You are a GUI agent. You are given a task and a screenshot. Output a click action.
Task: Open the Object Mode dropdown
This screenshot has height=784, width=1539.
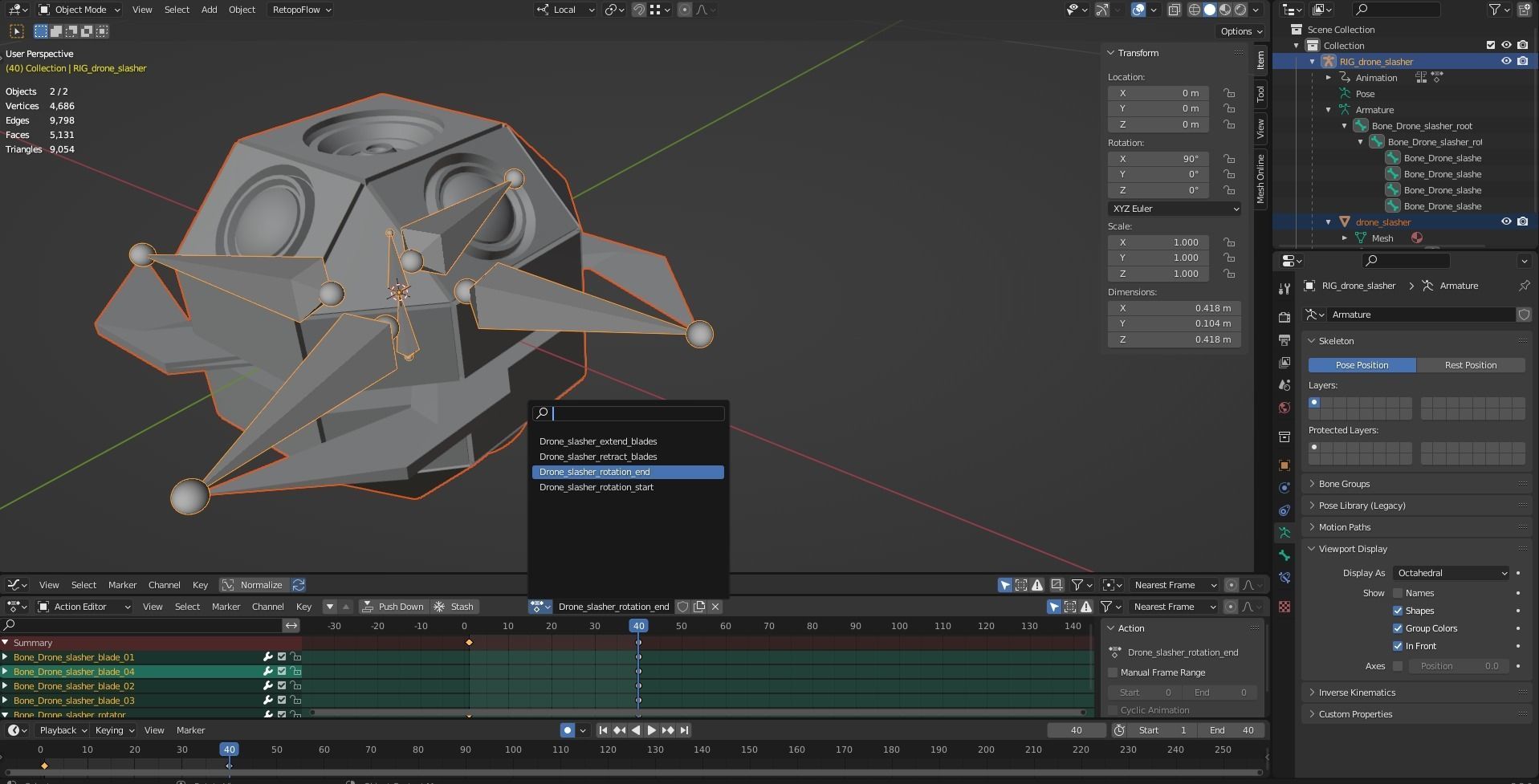[x=79, y=10]
